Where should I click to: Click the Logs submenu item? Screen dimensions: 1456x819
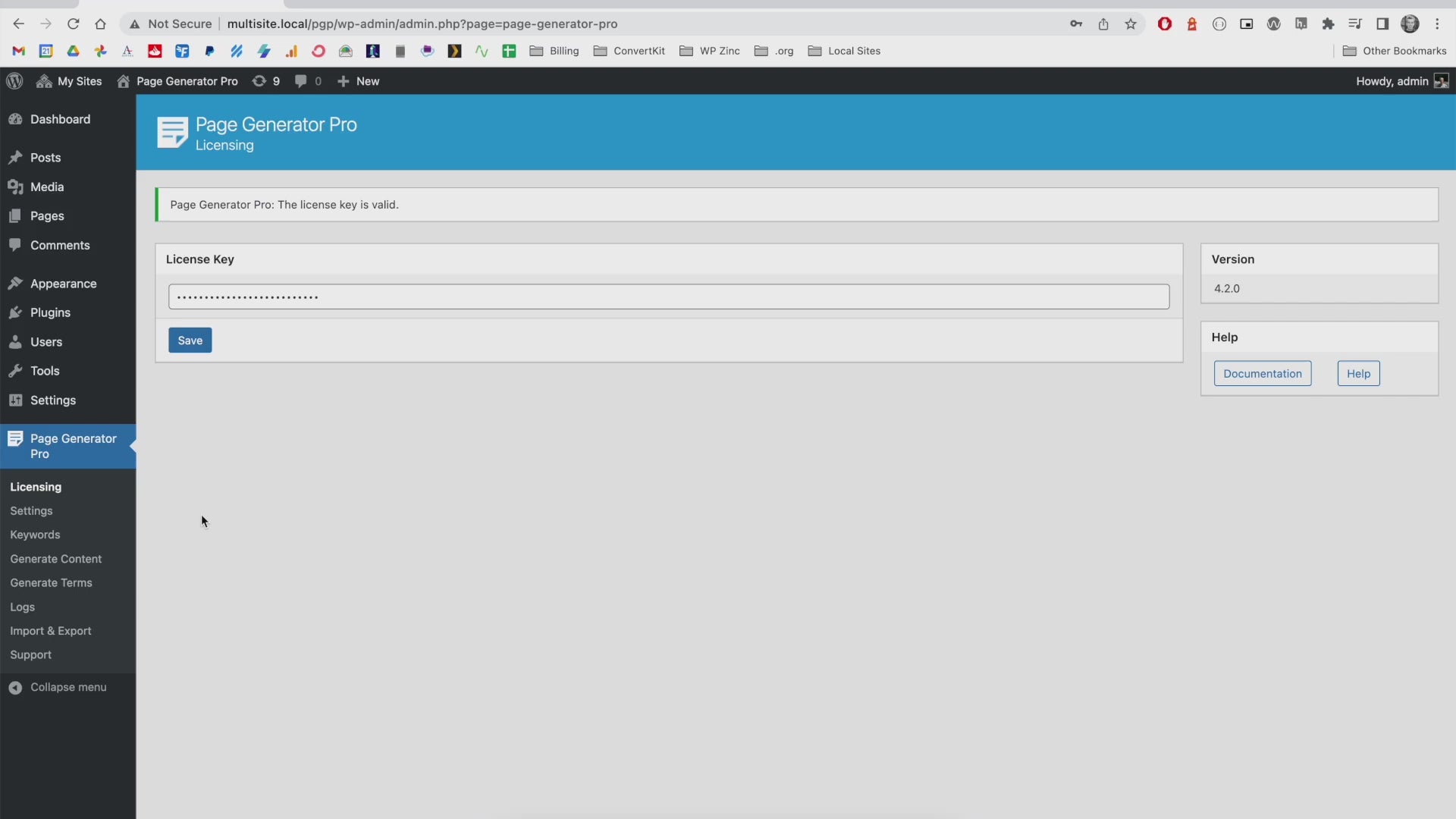point(22,606)
